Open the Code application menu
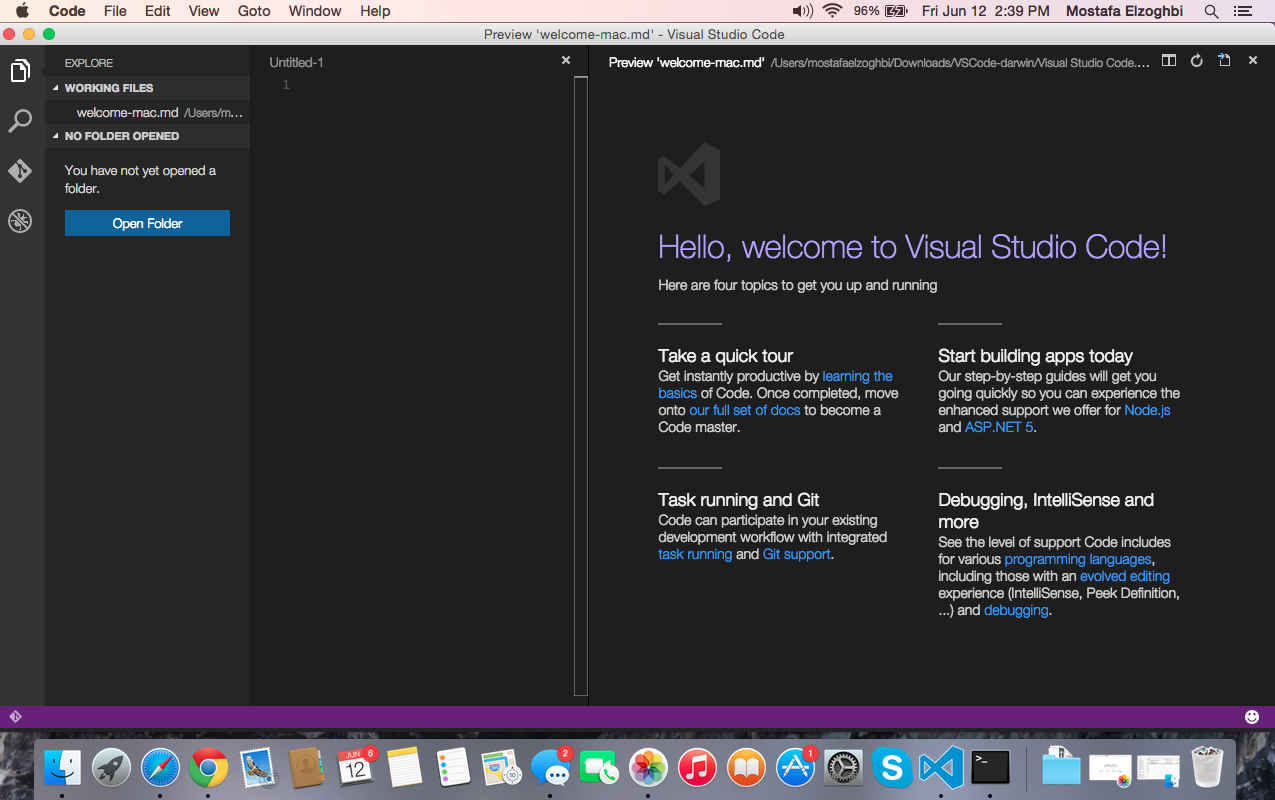This screenshot has height=800, width=1275. point(67,11)
